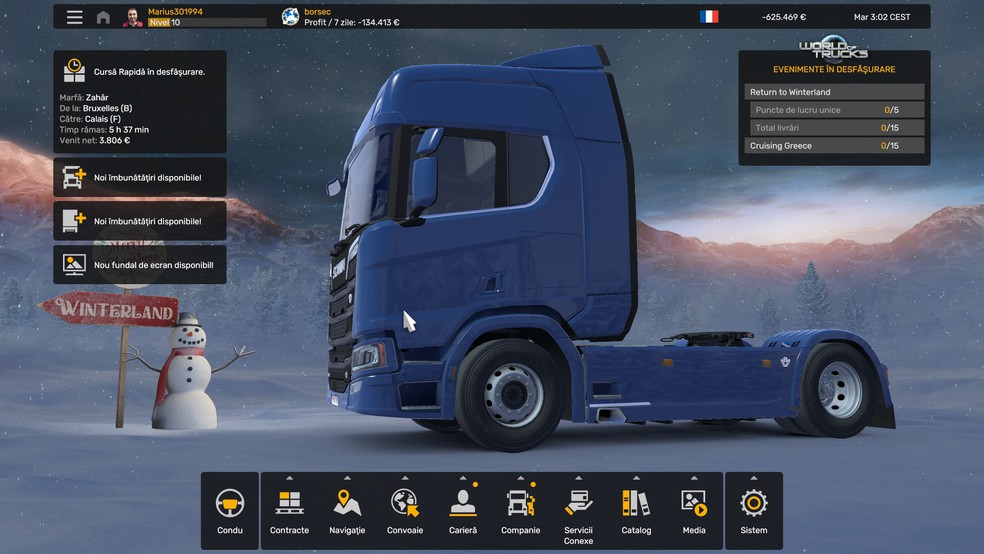This screenshot has width=984, height=554.
Task: Open the Companie management icon
Action: [520, 504]
